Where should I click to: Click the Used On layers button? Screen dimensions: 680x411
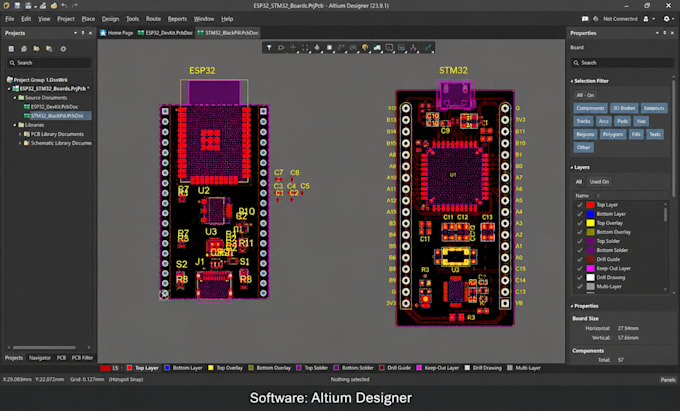click(x=599, y=182)
